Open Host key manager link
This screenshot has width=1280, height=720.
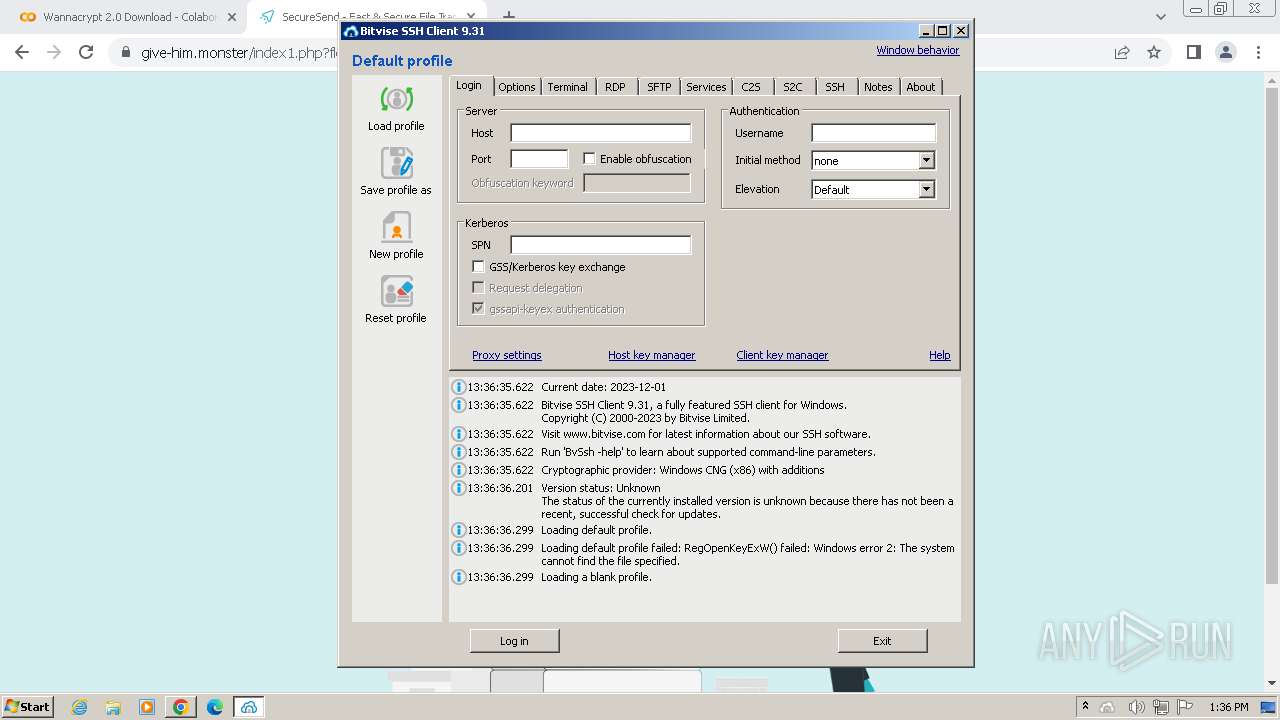pos(651,355)
